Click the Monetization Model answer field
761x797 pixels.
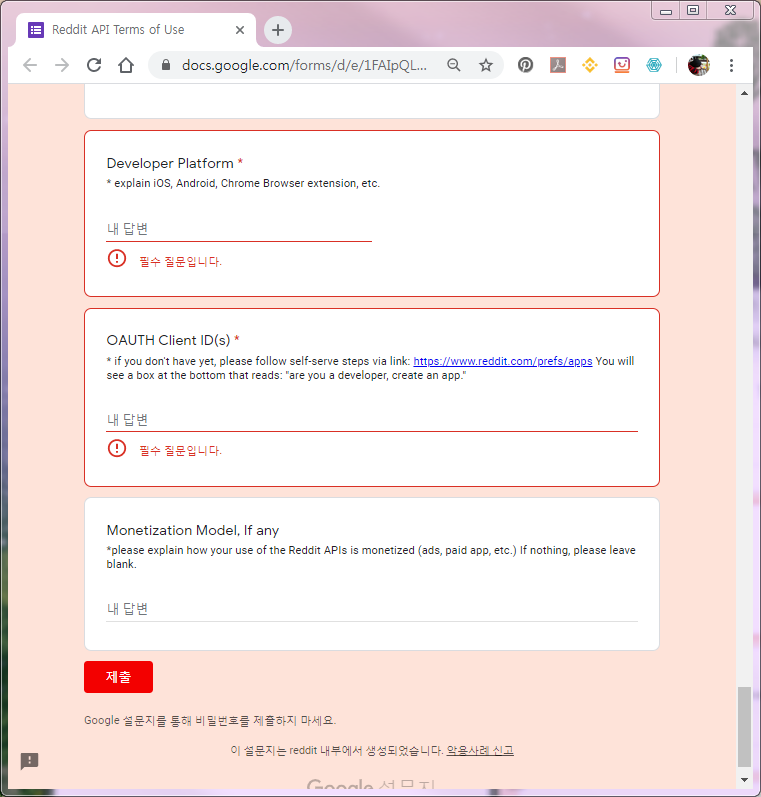372,608
